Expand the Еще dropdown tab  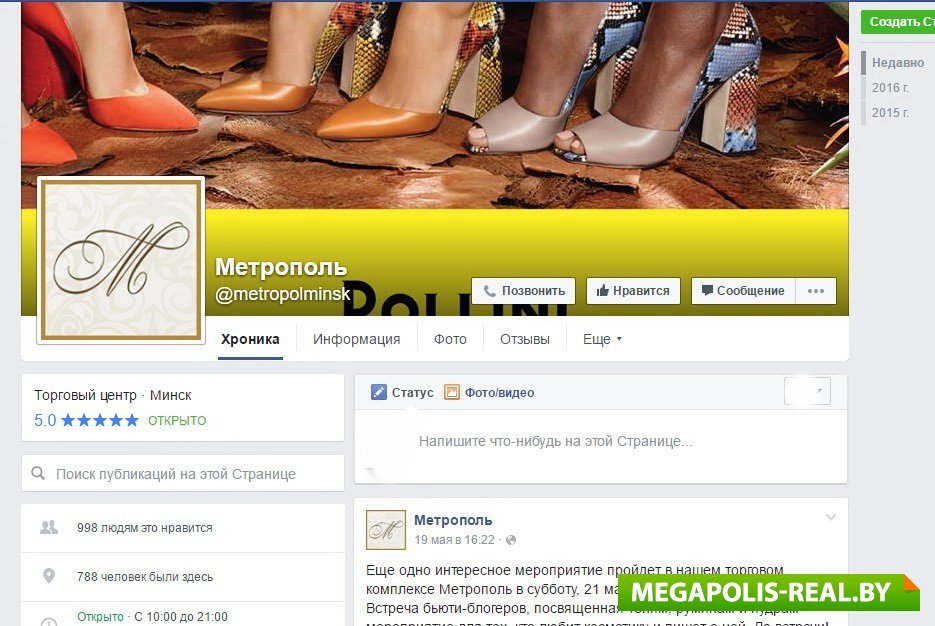pos(602,339)
